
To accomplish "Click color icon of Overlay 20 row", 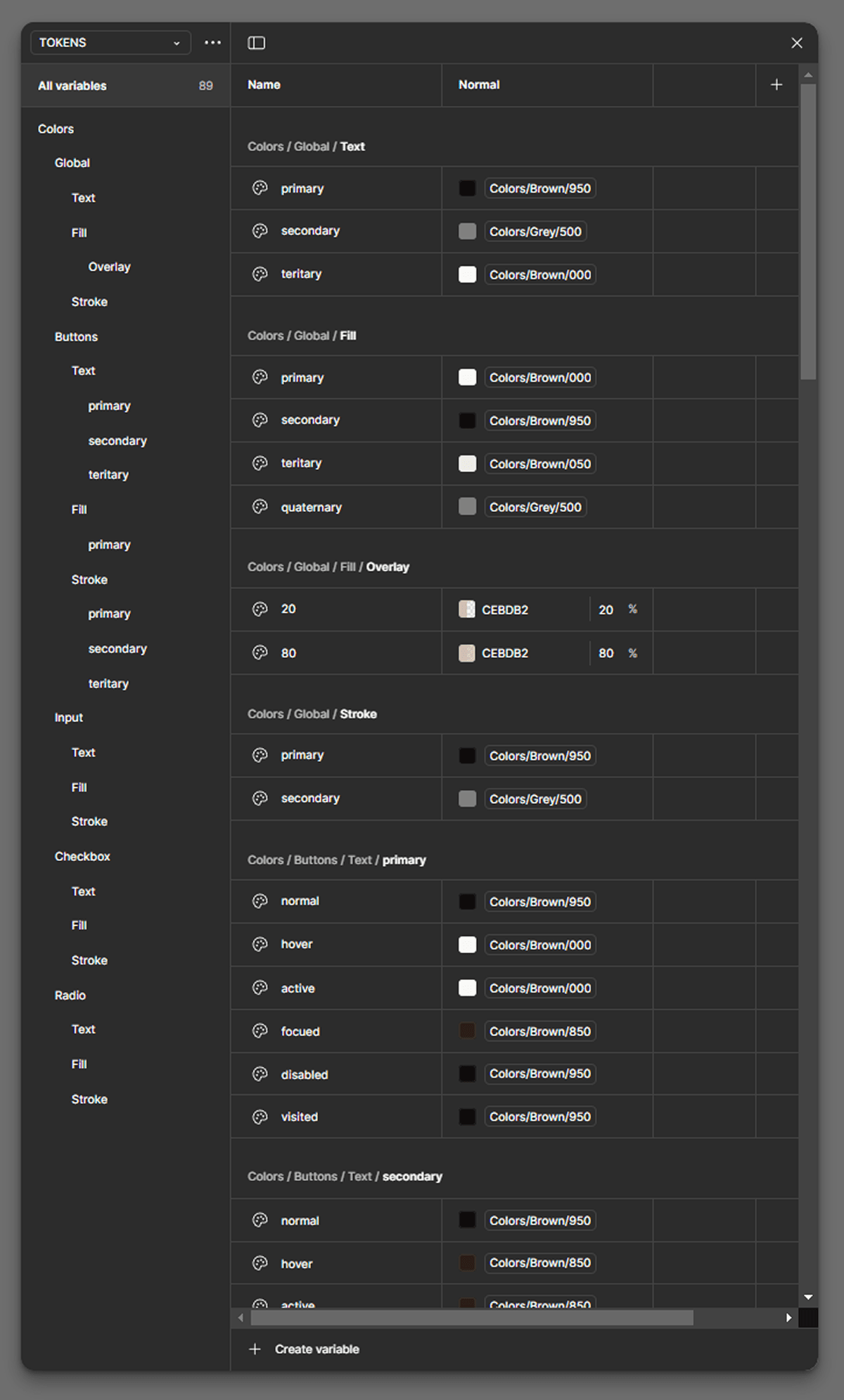I will (x=260, y=609).
